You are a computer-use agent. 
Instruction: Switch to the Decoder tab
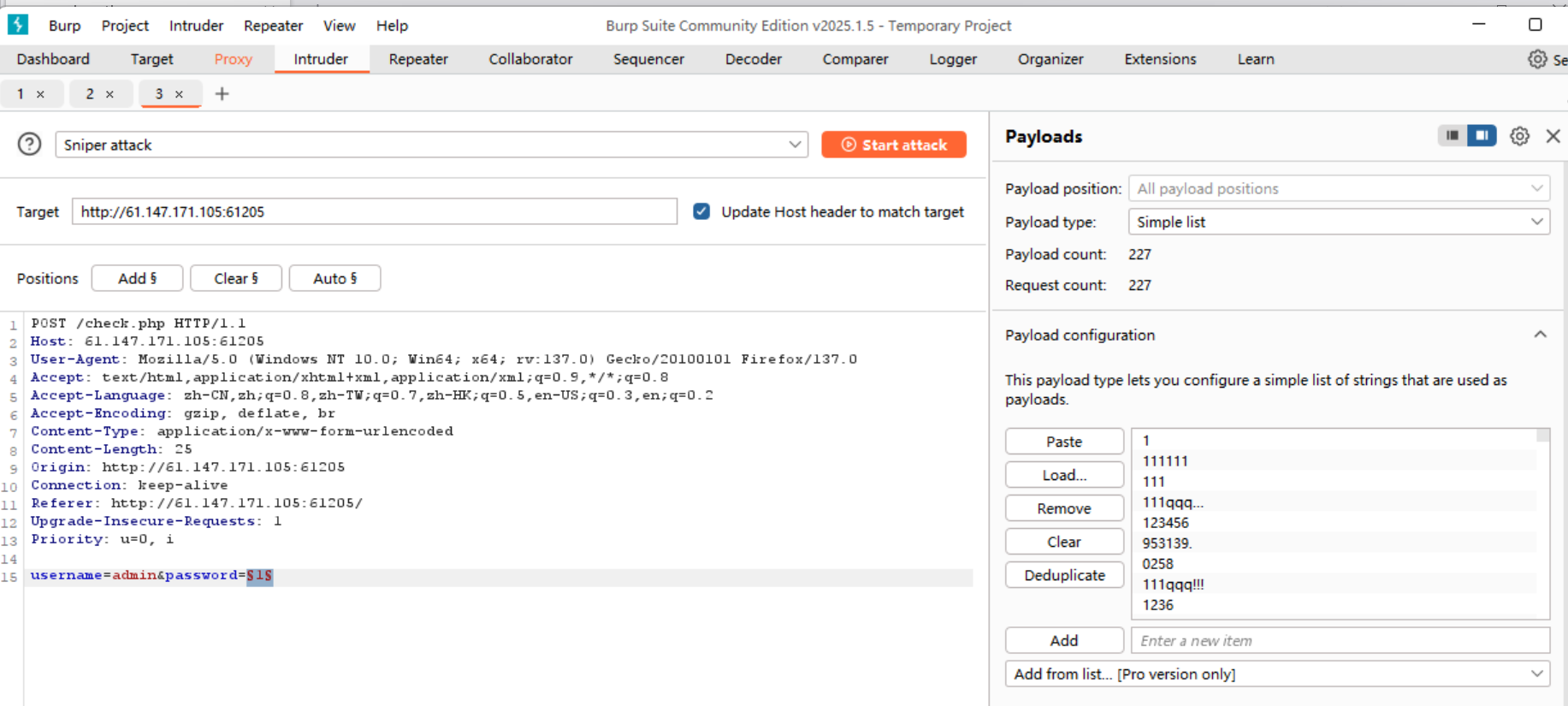[x=753, y=59]
